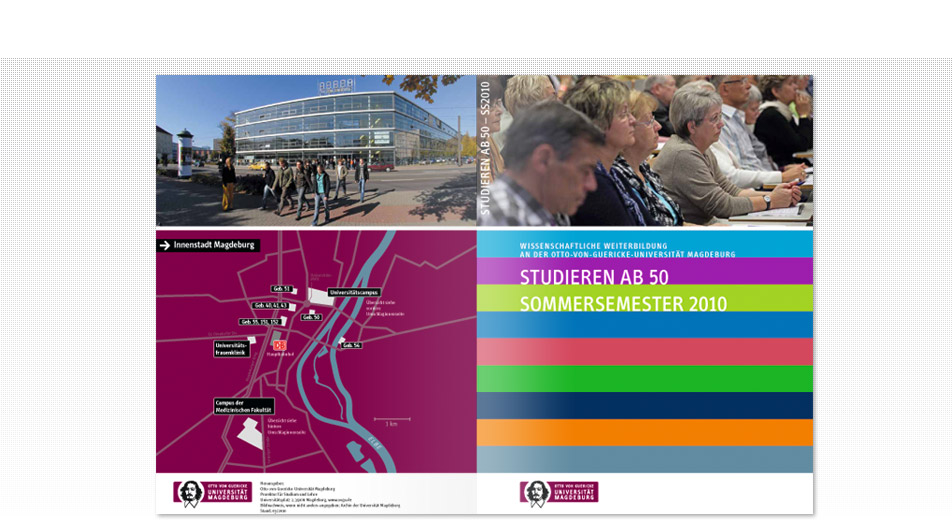Click the Campus der Medizinischen Fakultät label
The width and height of the screenshot is (952, 530).
click(x=242, y=406)
